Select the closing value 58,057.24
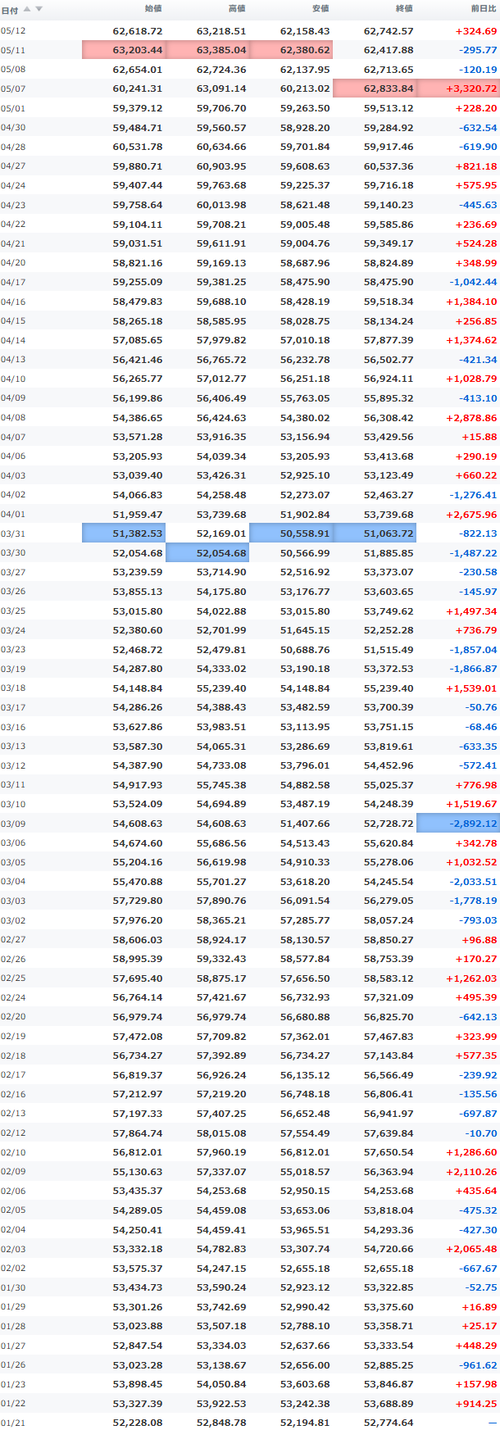The image size is (500, 1430). pyautogui.click(x=389, y=919)
